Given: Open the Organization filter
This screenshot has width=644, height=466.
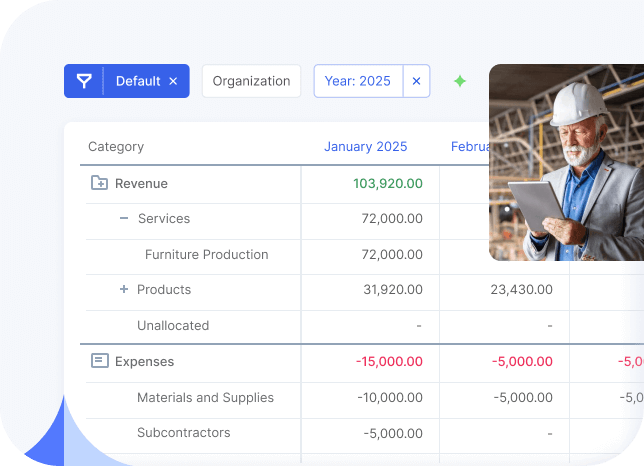Looking at the screenshot, I should click(251, 82).
